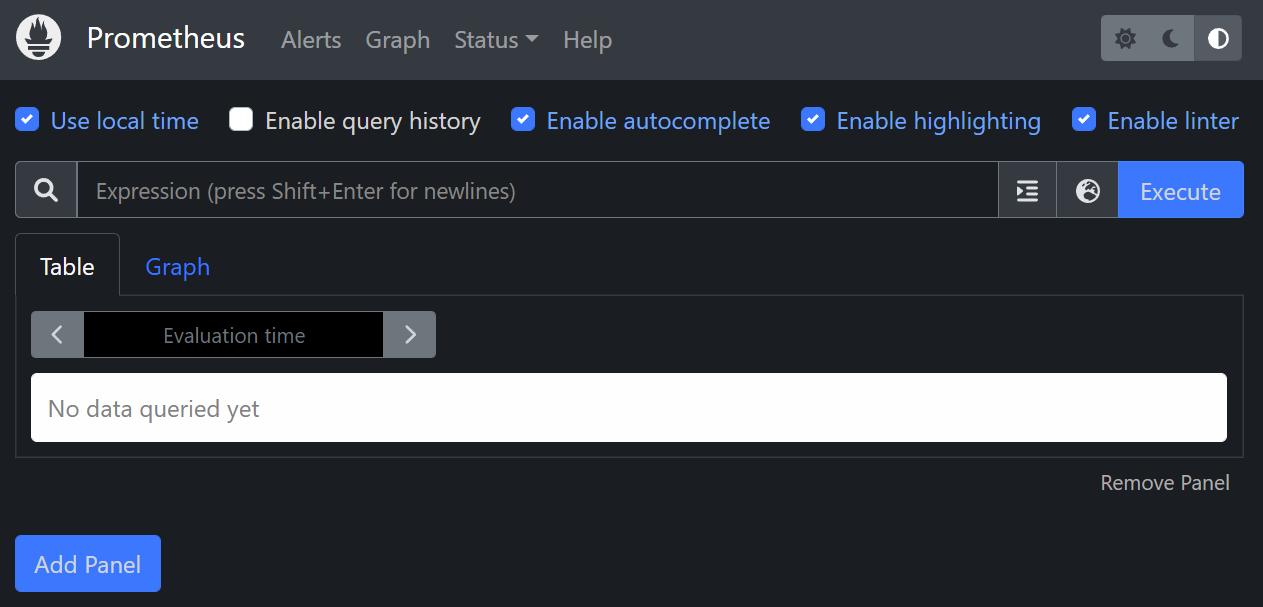
Task: Open the Metrics Explorer icon beside the expression field
Action: click(1027, 189)
